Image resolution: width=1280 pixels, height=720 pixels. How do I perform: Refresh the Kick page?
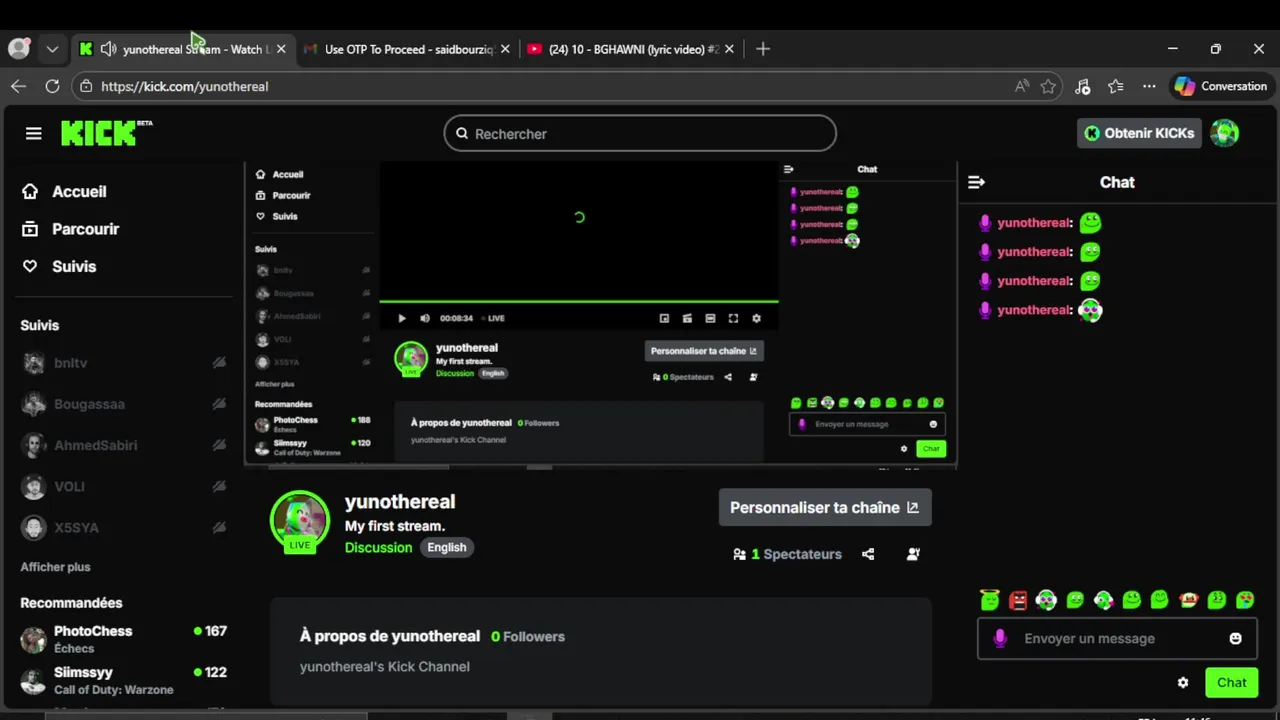(x=52, y=86)
